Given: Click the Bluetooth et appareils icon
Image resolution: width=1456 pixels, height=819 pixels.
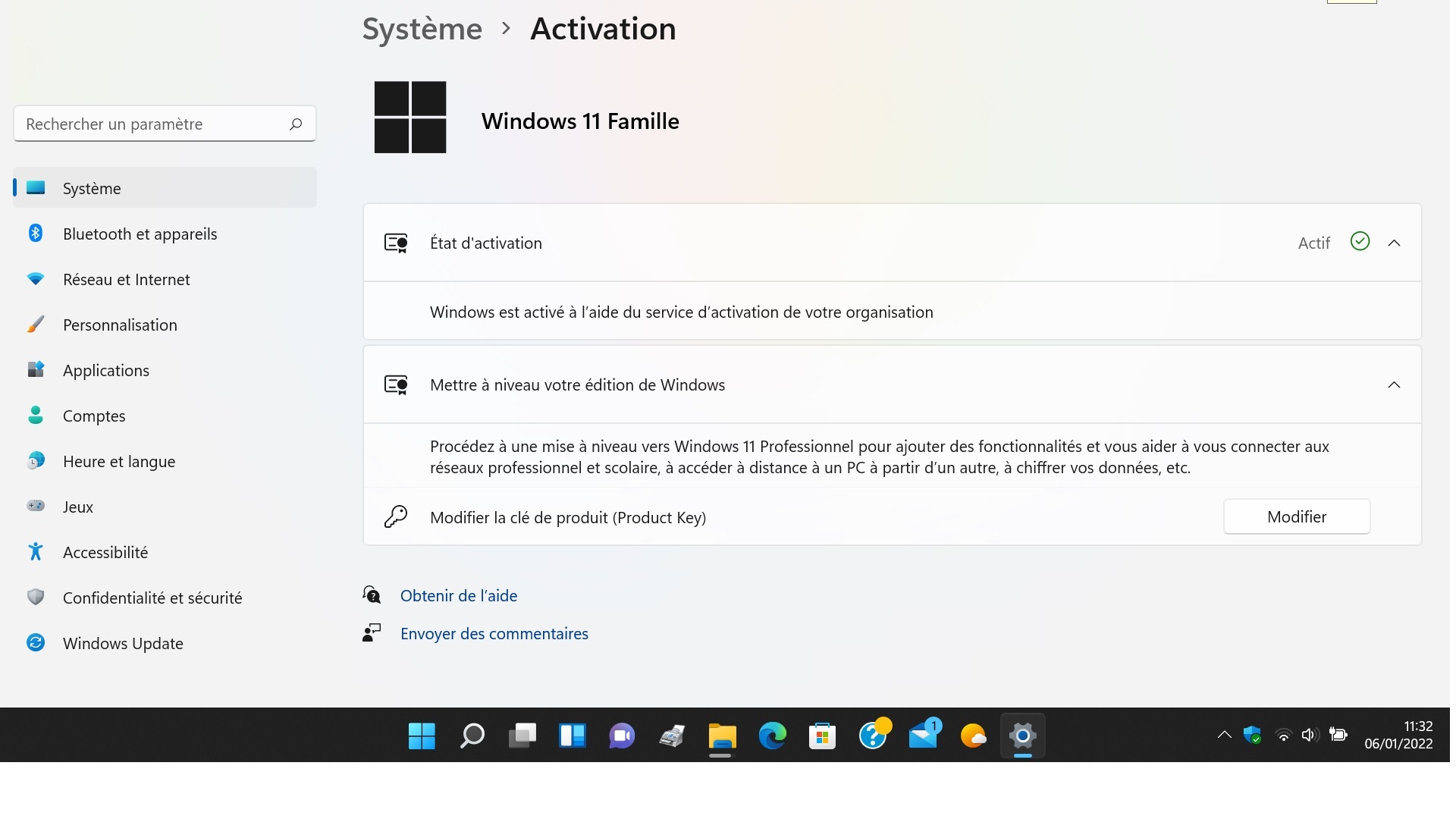Looking at the screenshot, I should click(x=36, y=234).
